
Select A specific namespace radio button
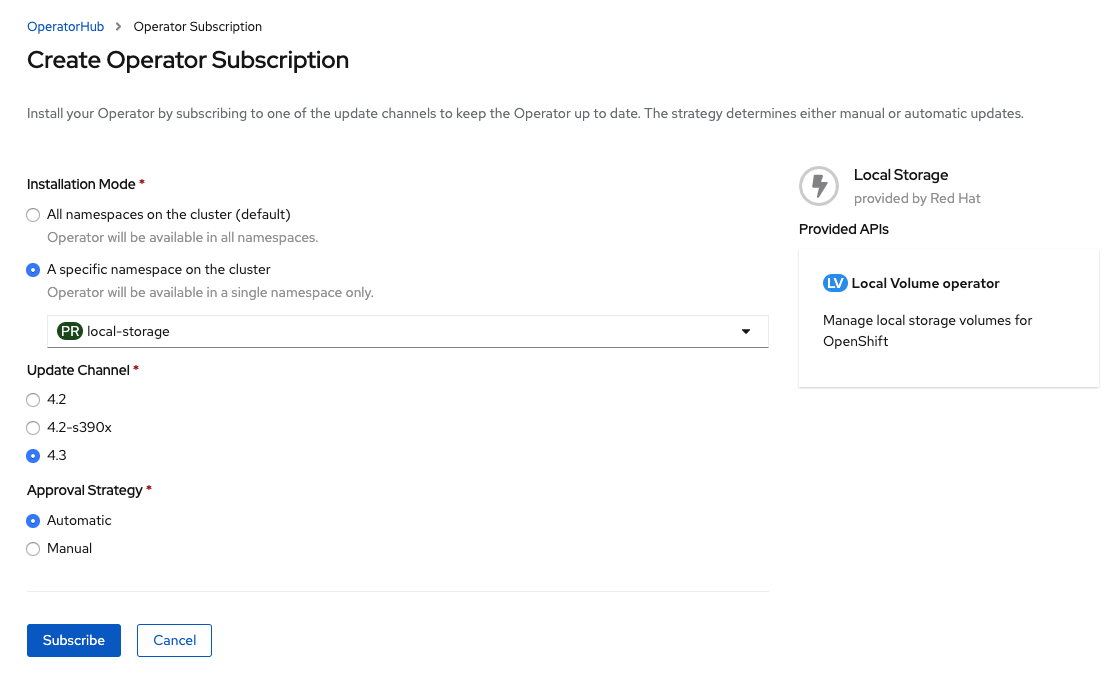(x=34, y=270)
